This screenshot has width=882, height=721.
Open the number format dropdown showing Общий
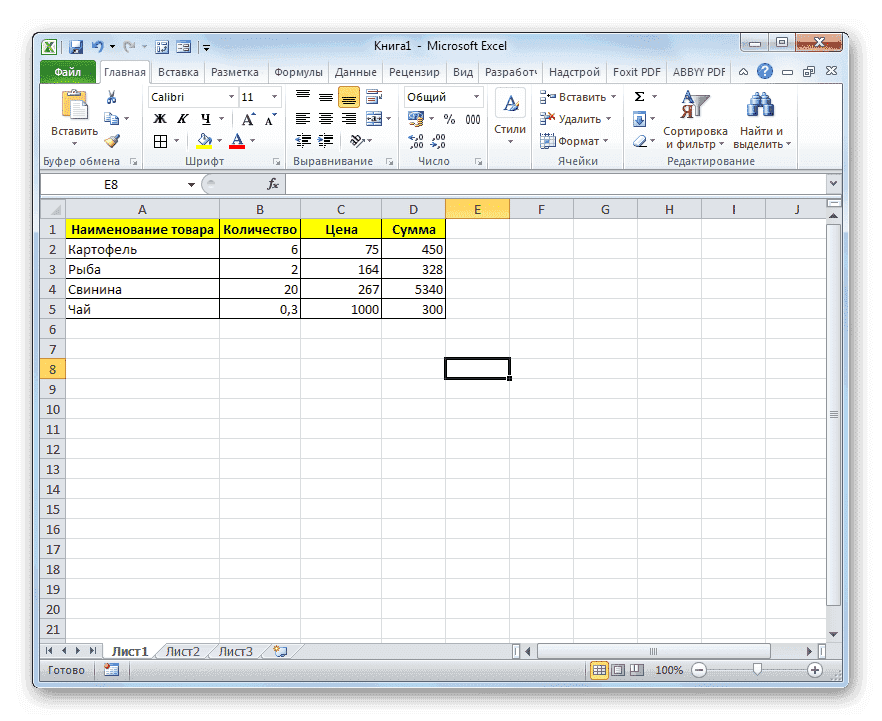click(475, 96)
